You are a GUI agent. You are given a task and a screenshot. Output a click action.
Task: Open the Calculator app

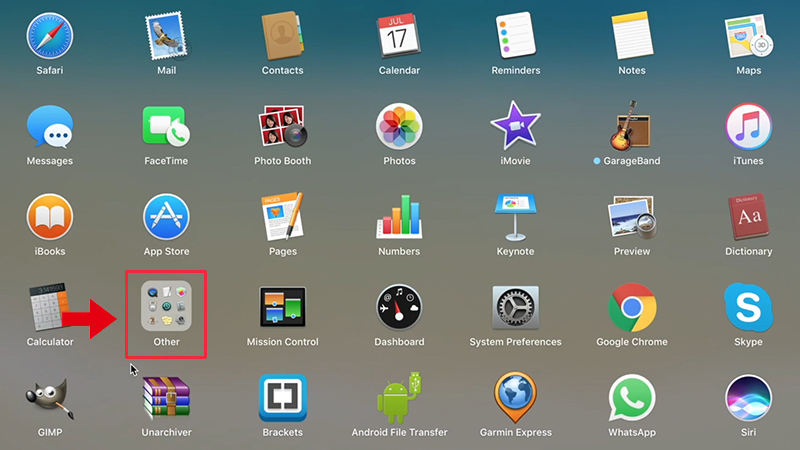pyautogui.click(x=49, y=307)
